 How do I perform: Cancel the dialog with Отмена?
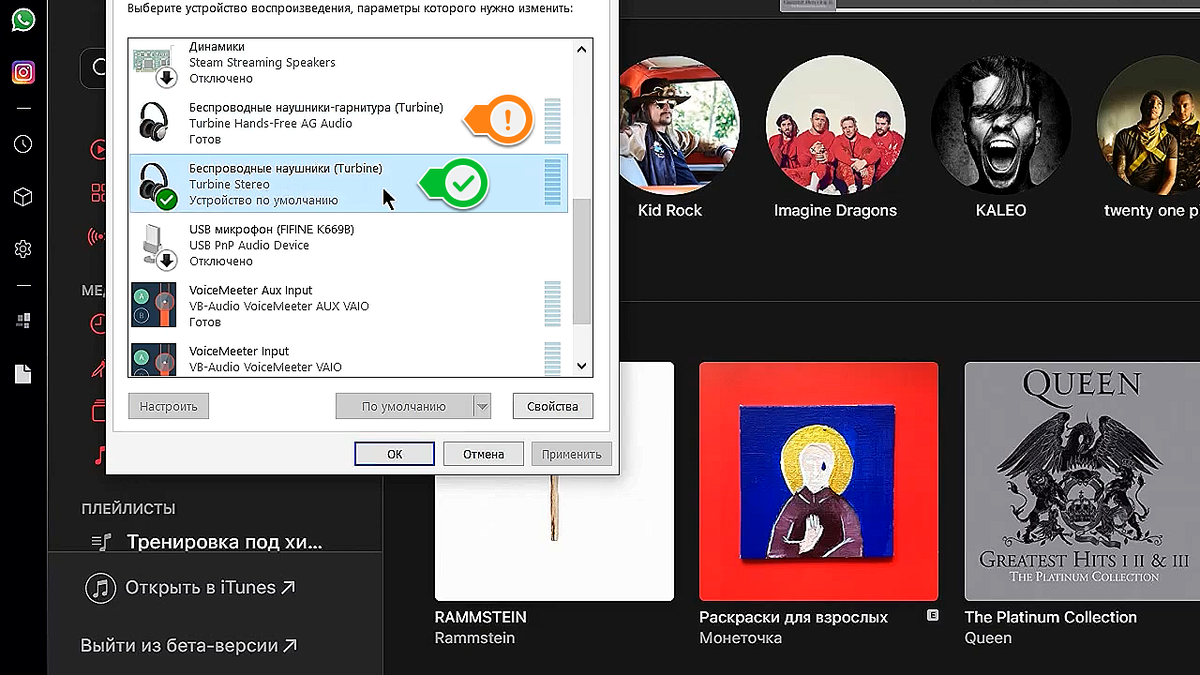[483, 454]
